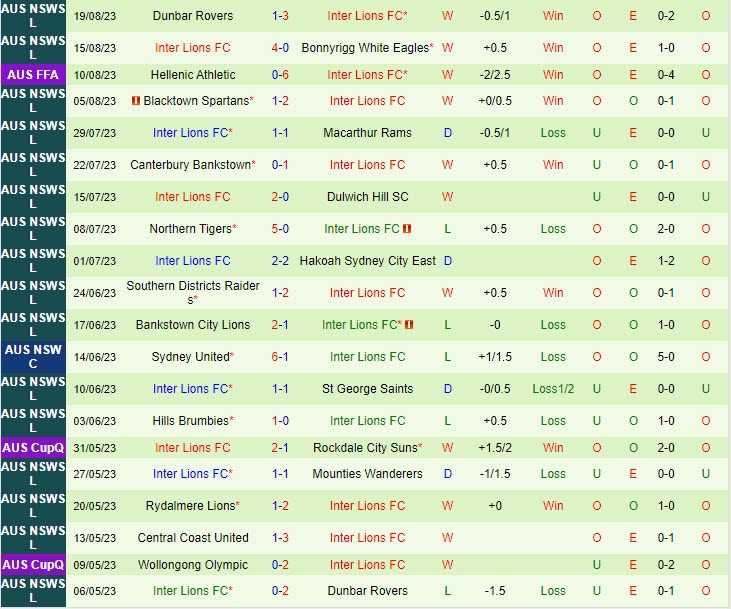731x609 pixels.
Task: Select the AUS NSW C competition label
Action: click(33, 357)
